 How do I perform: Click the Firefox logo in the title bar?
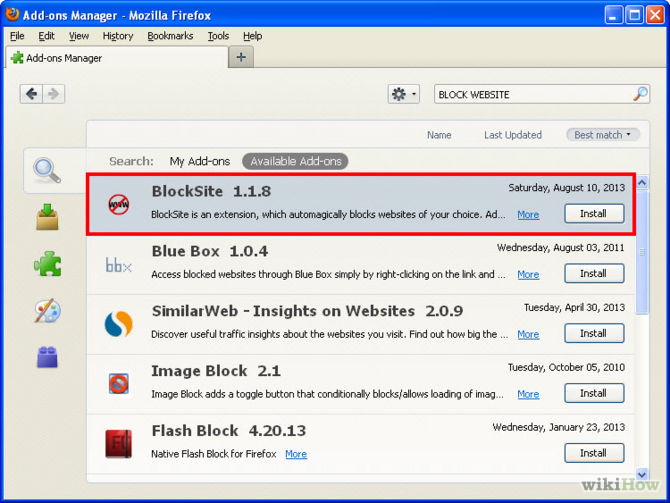tap(12, 14)
